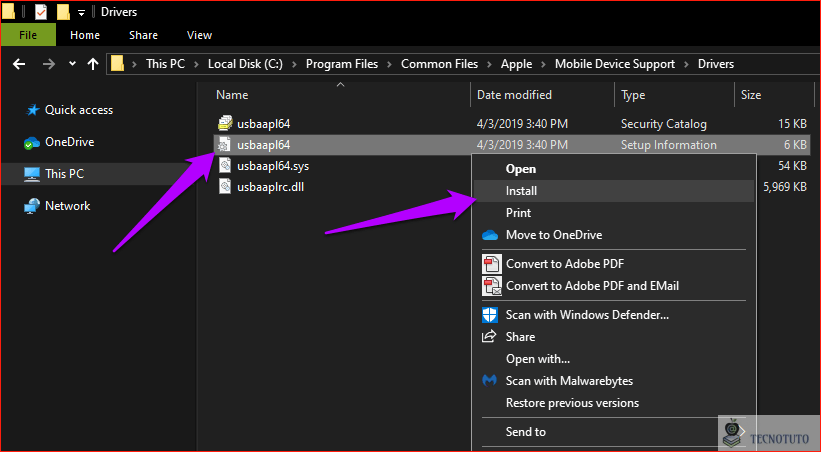821x452 pixels.
Task: Open Customize Quick Access Toolbar dropdown
Action: 81,12
